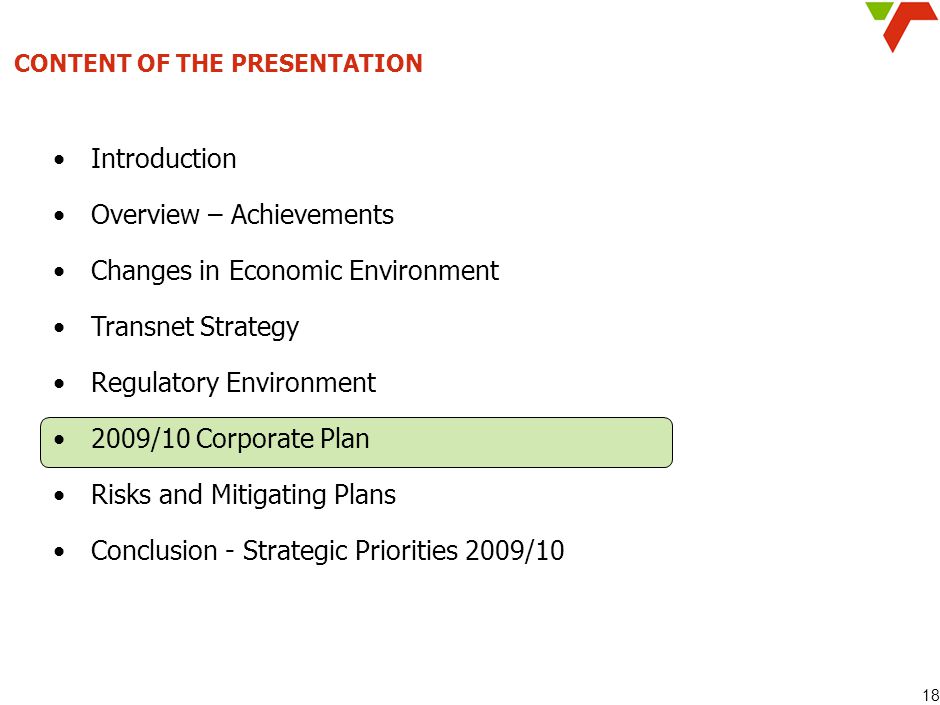Click the word 'Achievements' in second bullet
Viewport: 940px width, 705px height.
click(312, 215)
